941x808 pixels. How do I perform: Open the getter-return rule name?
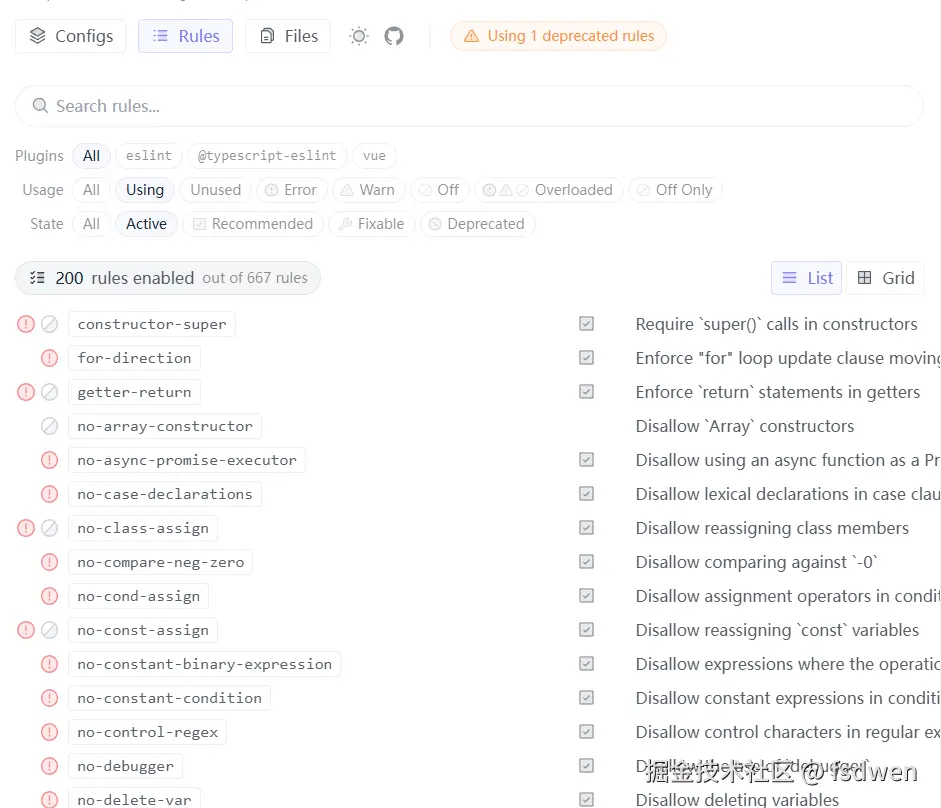(x=134, y=392)
